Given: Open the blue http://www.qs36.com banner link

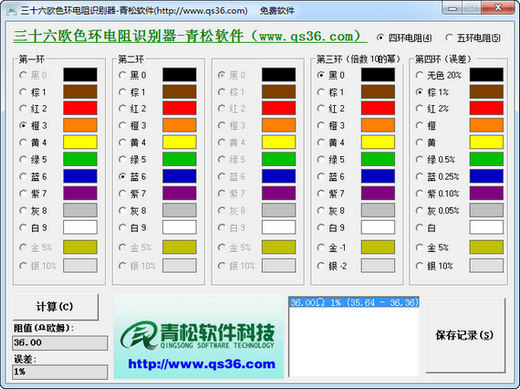Looking at the screenshot, I should (x=202, y=364).
